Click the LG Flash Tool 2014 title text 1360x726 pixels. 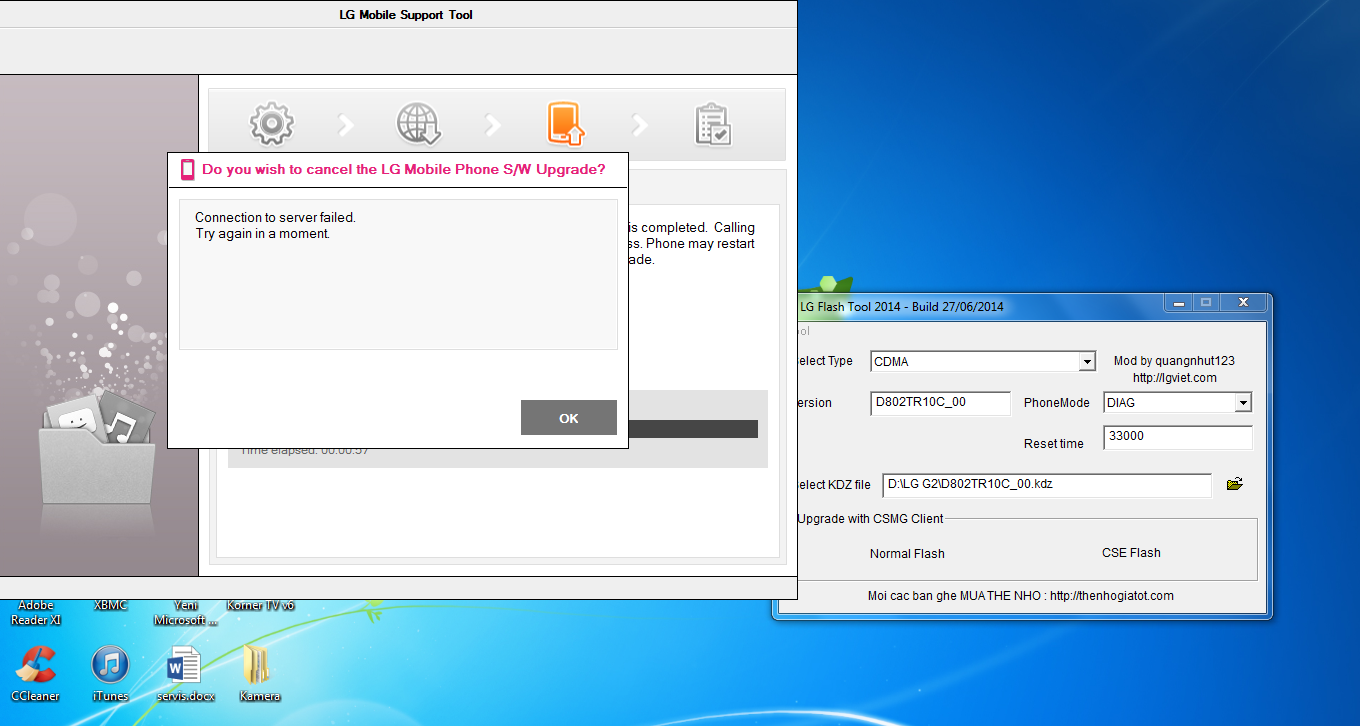901,306
